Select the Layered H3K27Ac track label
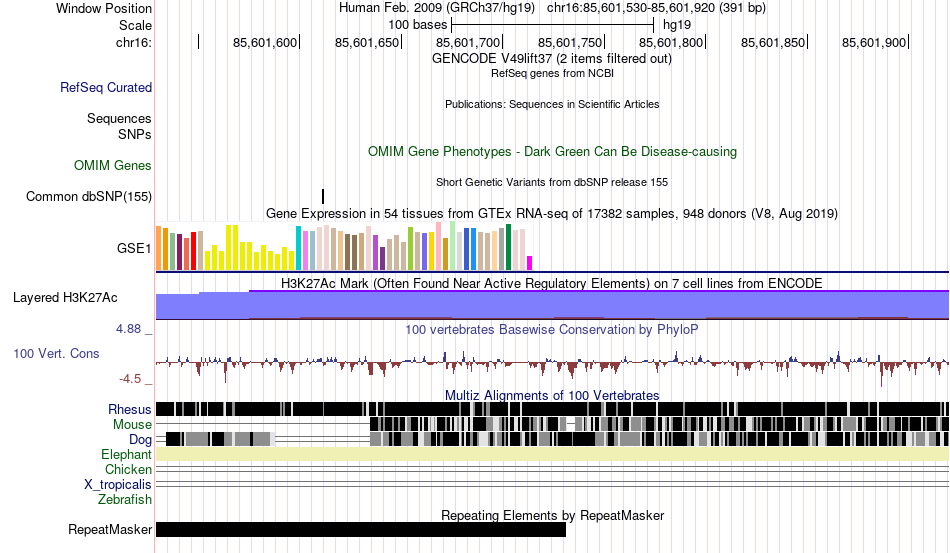Viewport: 950px width, 553px height. click(x=65, y=297)
